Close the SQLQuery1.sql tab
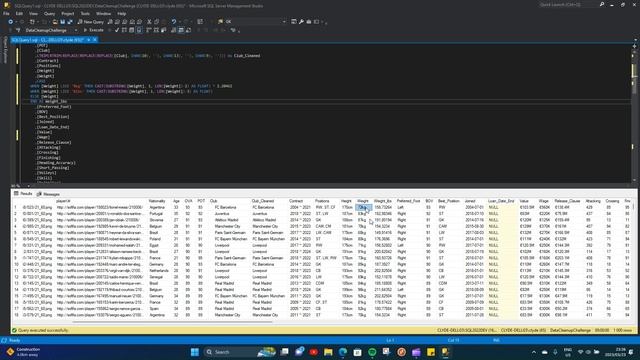Image resolution: width=640 pixels, height=360 pixels. tap(95, 40)
